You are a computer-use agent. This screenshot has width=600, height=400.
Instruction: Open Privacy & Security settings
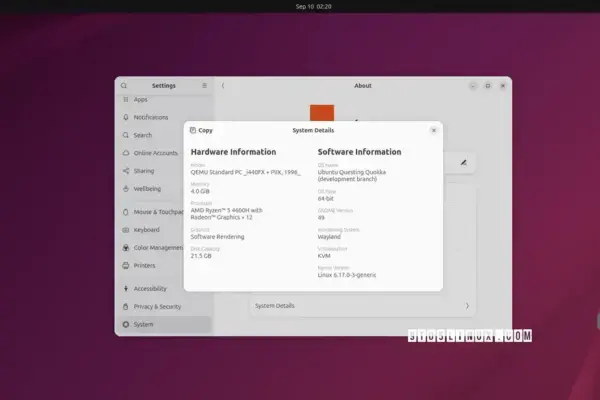point(164,306)
